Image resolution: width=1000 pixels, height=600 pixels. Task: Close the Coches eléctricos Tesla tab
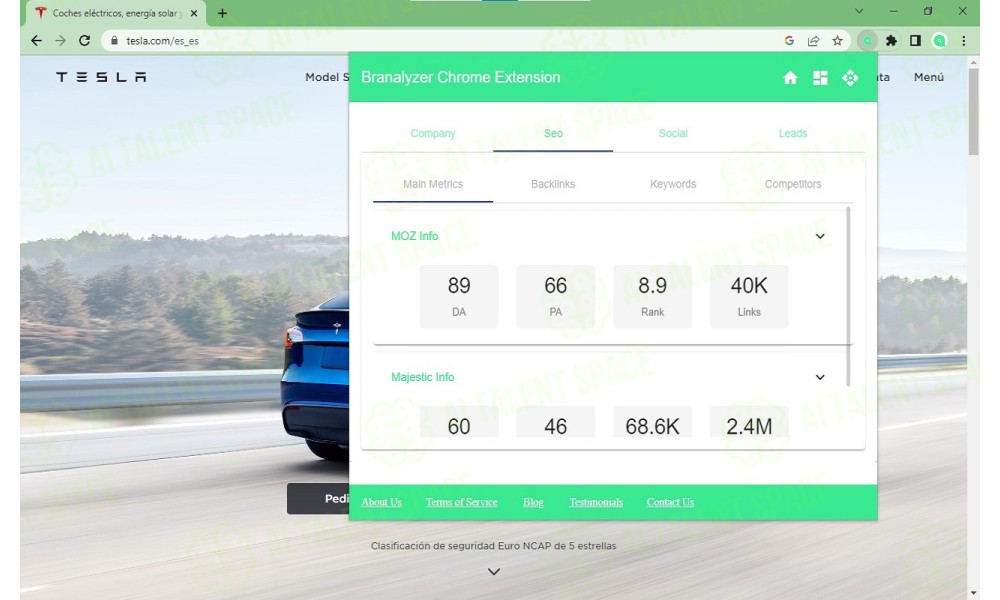pos(194,13)
